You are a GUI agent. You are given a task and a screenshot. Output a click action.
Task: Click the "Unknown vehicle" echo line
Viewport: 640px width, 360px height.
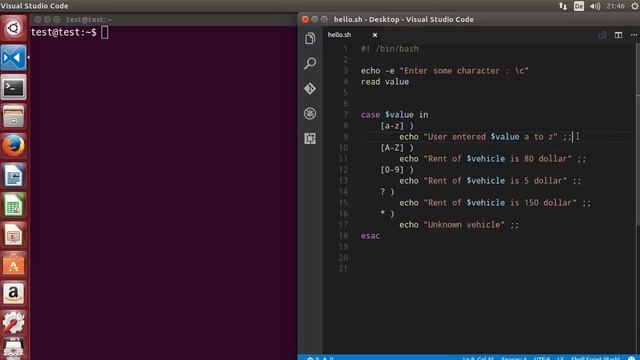pyautogui.click(x=459, y=225)
